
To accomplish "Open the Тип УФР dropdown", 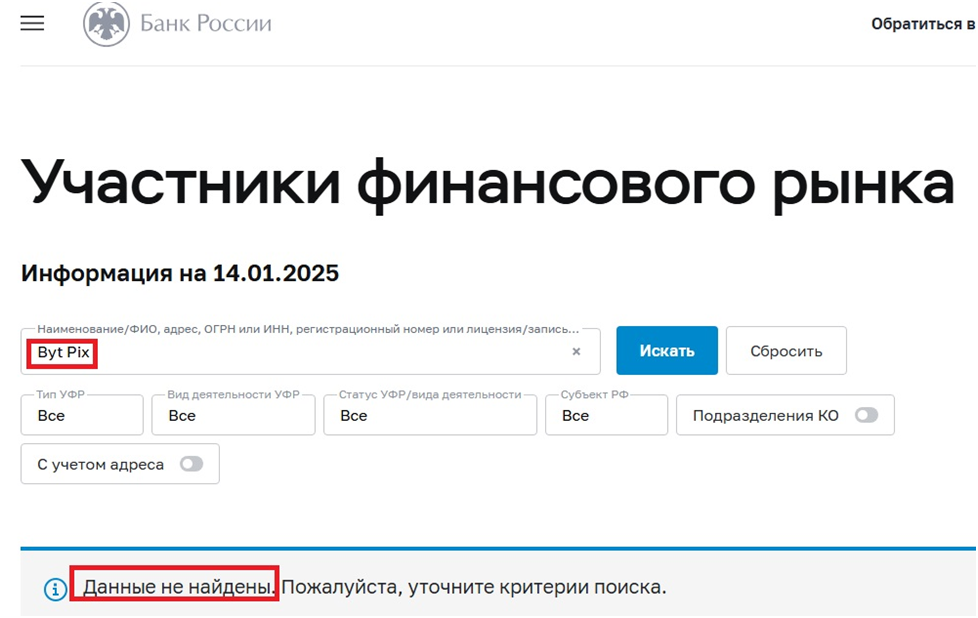I will coord(82,415).
